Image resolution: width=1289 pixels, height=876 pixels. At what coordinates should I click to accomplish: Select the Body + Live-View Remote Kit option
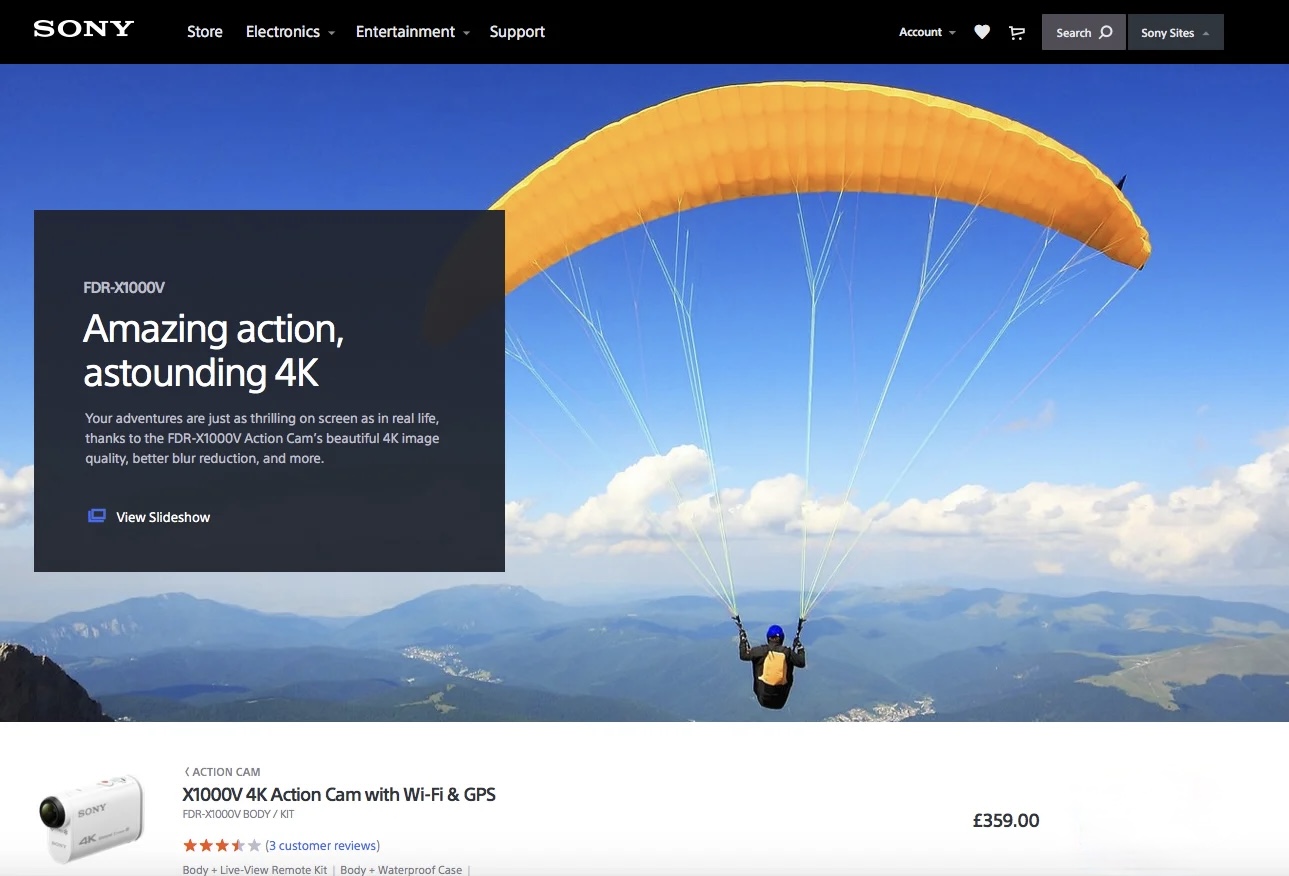(x=255, y=870)
